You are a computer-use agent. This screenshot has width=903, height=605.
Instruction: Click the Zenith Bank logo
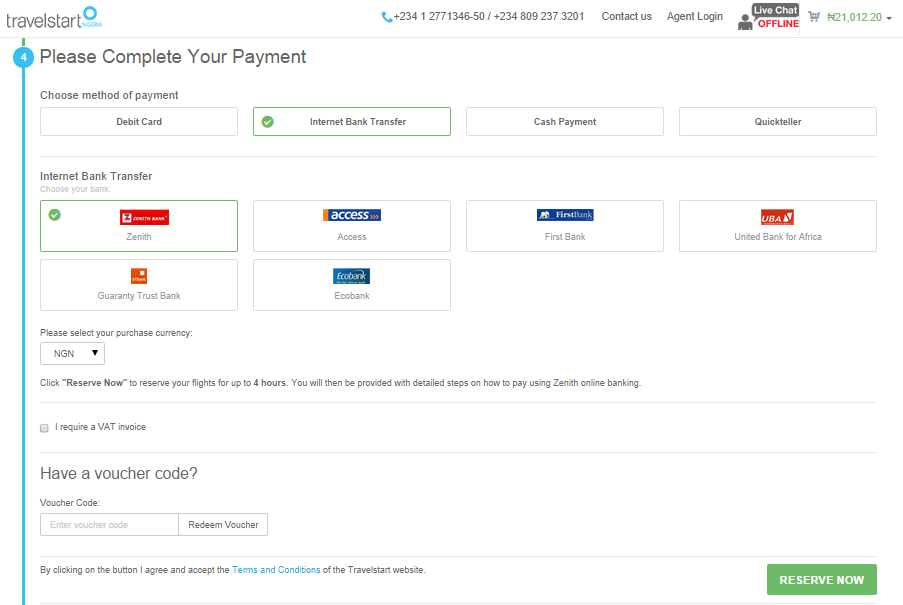point(145,218)
